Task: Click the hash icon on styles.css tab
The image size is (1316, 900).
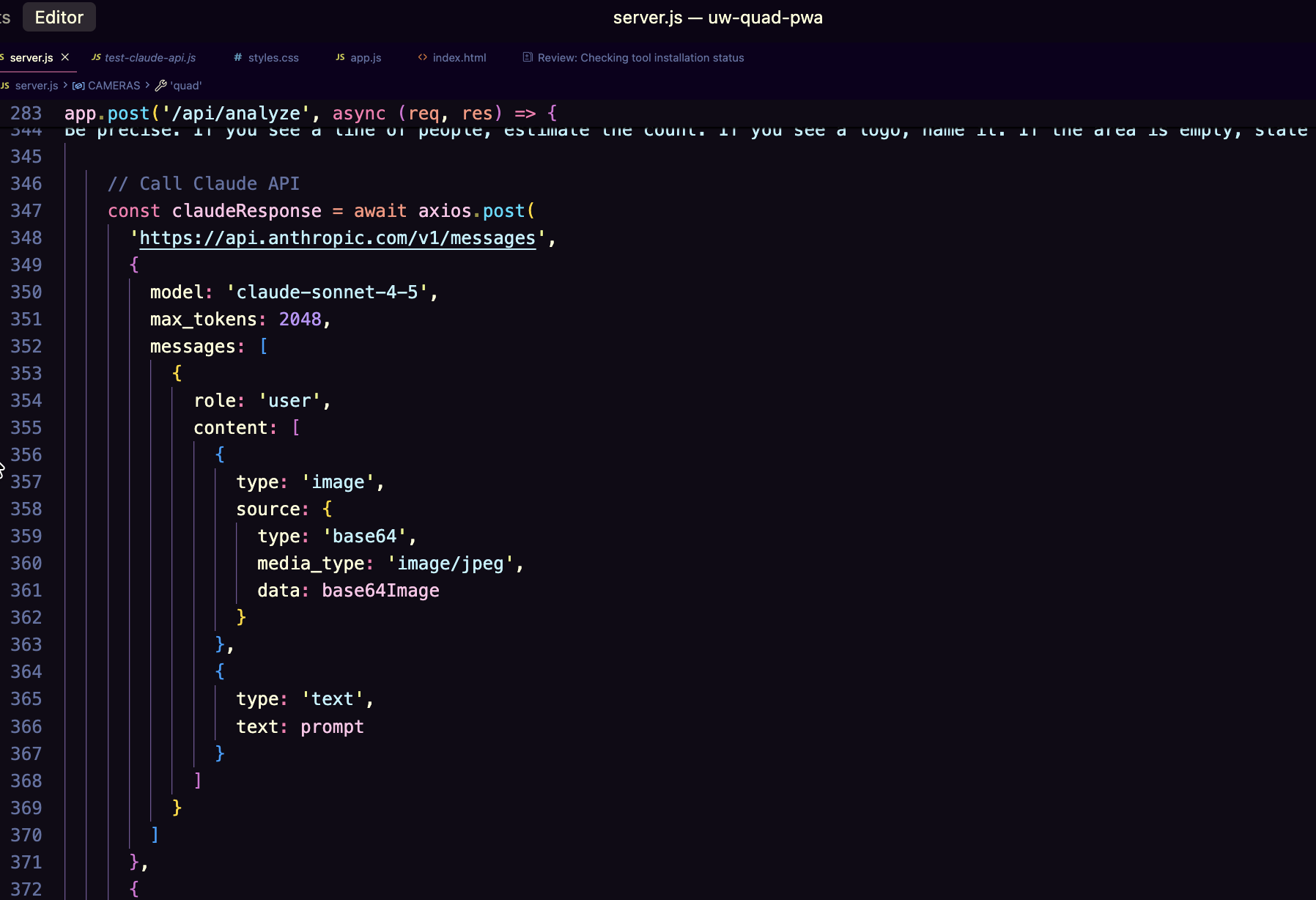Action: click(x=238, y=57)
